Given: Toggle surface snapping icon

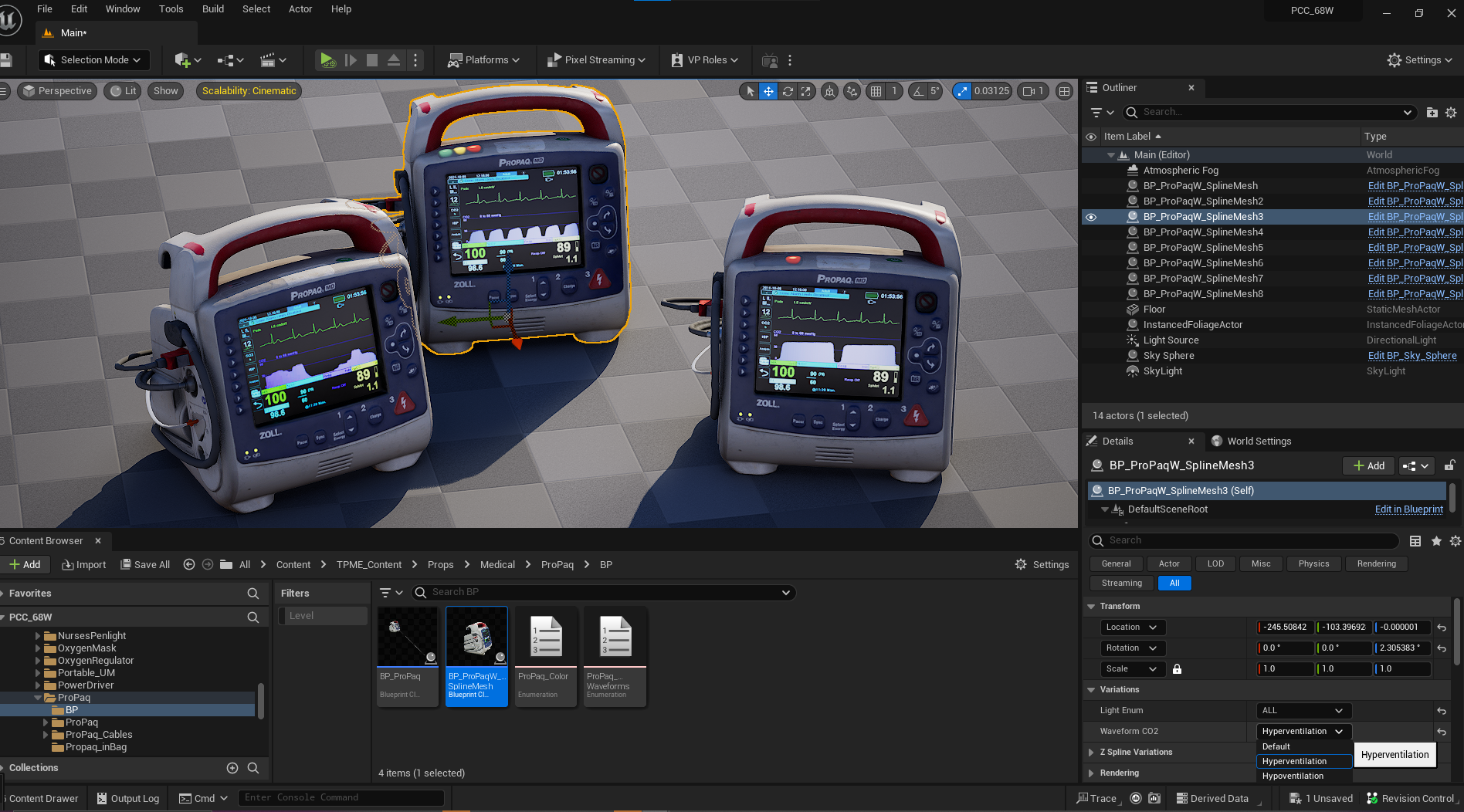Looking at the screenshot, I should point(852,91).
